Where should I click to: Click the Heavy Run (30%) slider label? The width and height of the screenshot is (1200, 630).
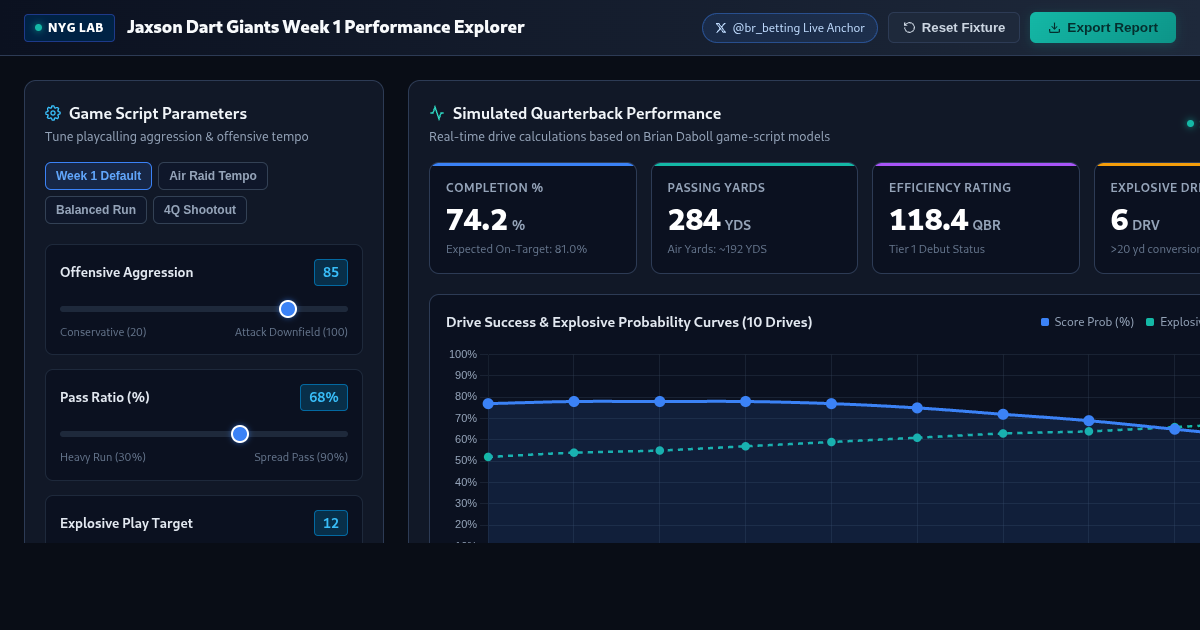103,457
